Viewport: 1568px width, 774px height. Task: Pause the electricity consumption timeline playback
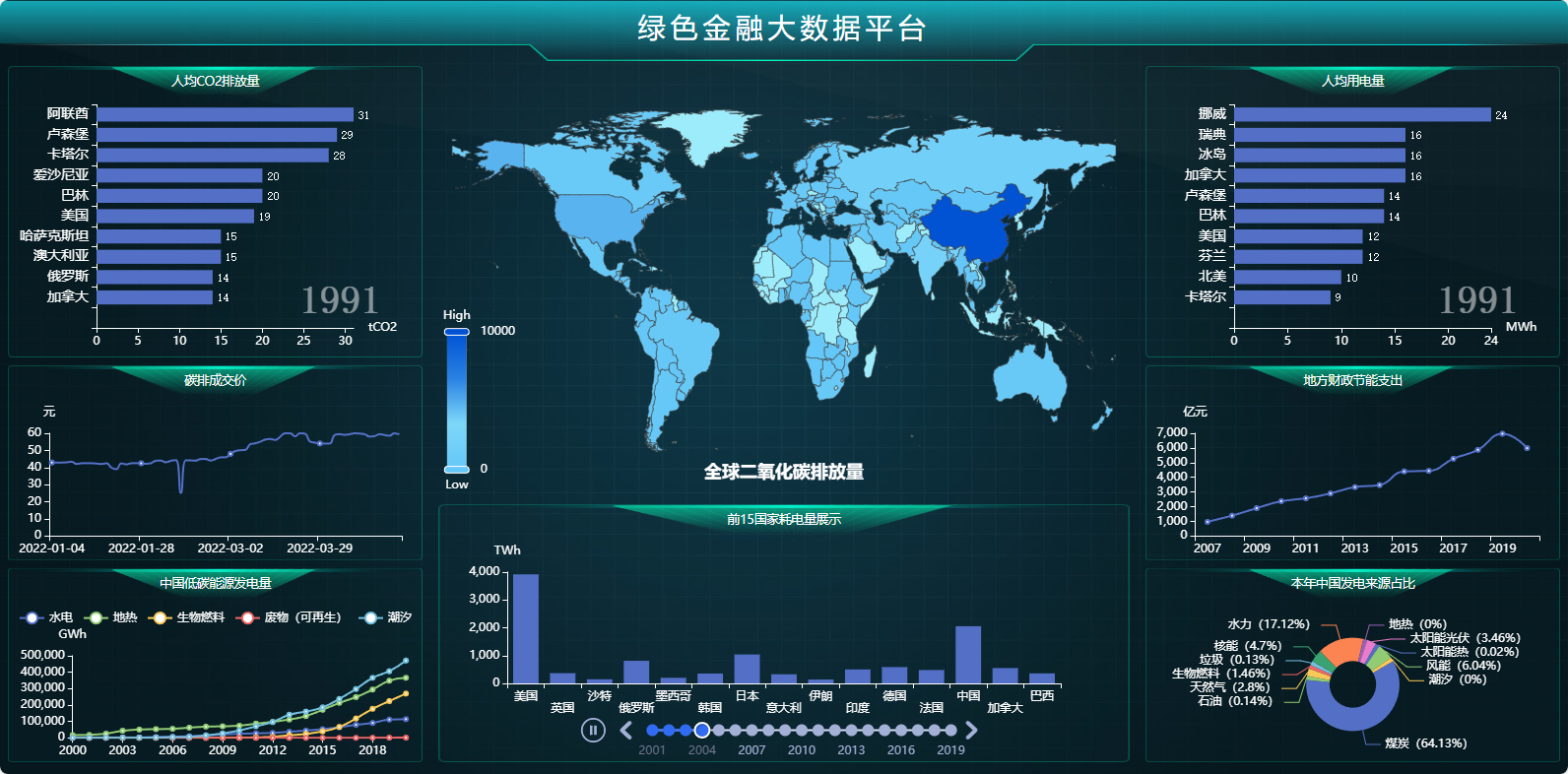[x=592, y=730]
